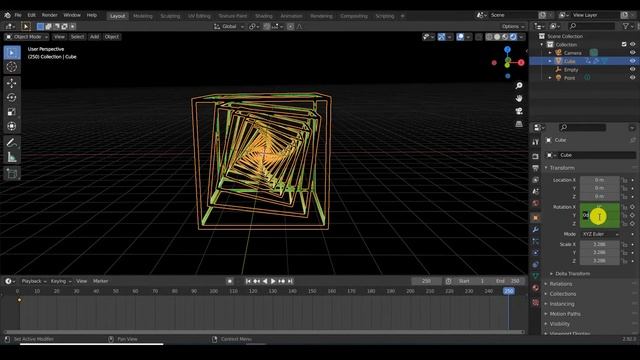
Task: Open the Render menu
Action: 49,15
